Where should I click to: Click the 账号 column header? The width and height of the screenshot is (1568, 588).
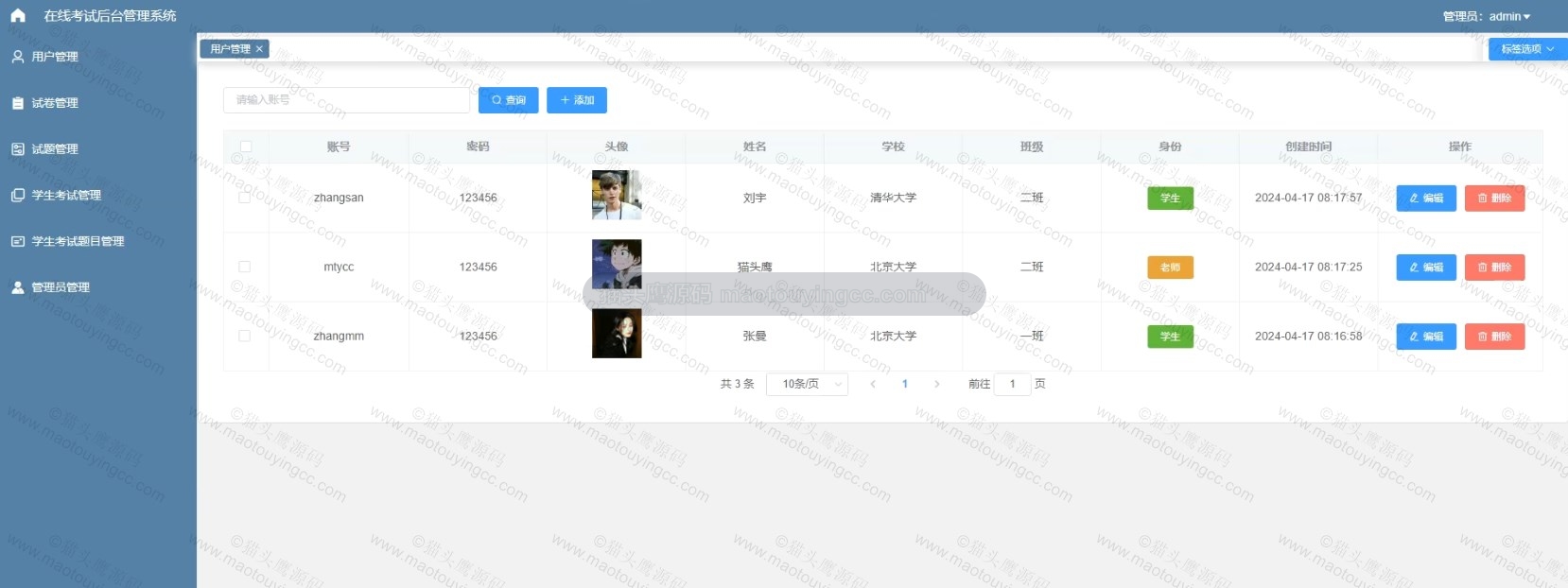[339, 147]
